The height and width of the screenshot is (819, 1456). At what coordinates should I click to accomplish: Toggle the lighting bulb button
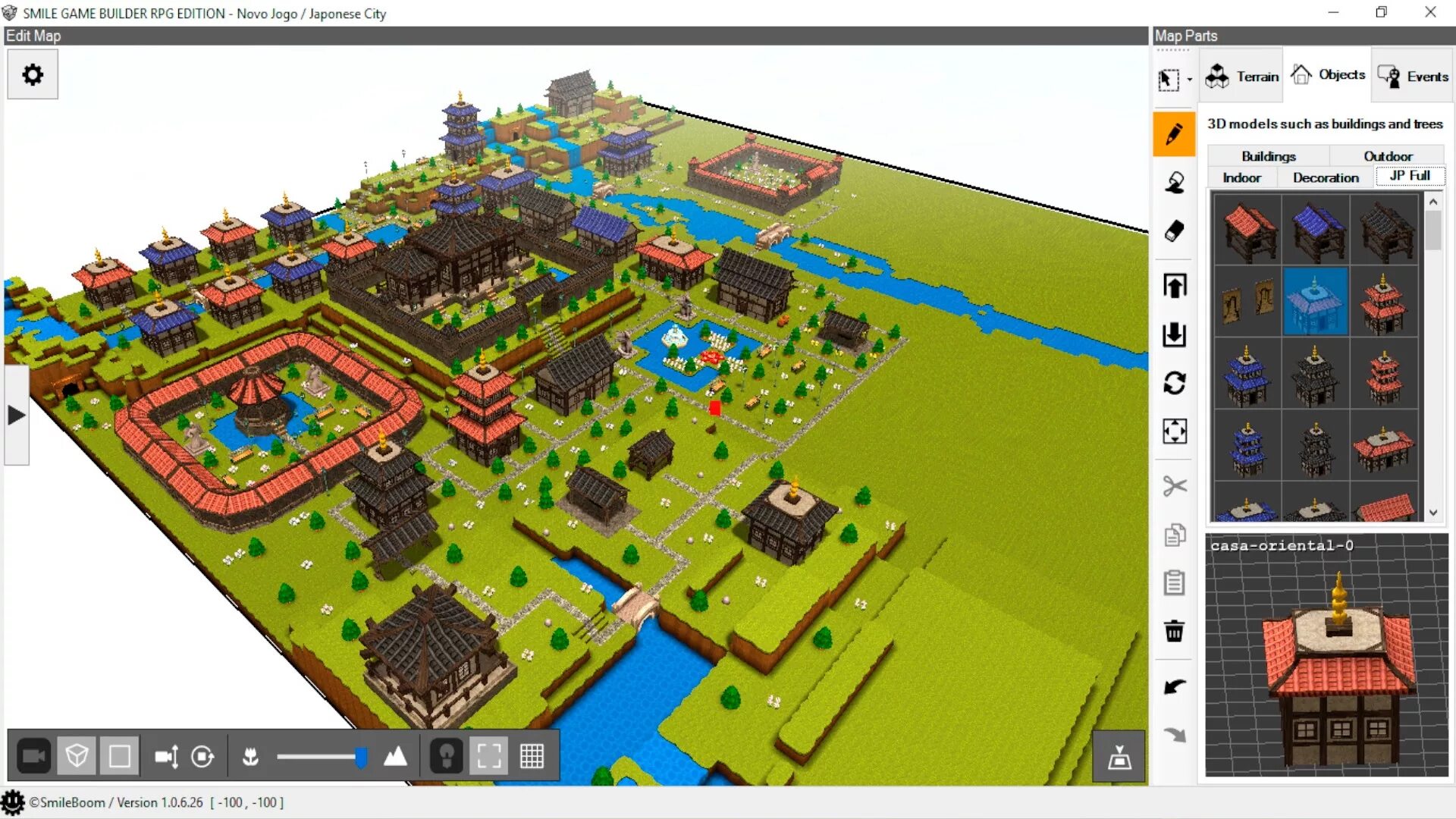[x=446, y=756]
